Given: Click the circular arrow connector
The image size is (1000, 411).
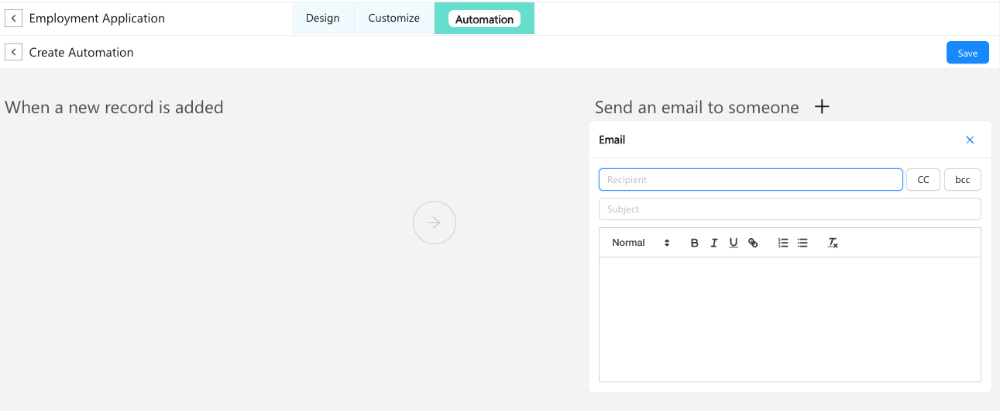Looking at the screenshot, I should click(434, 223).
